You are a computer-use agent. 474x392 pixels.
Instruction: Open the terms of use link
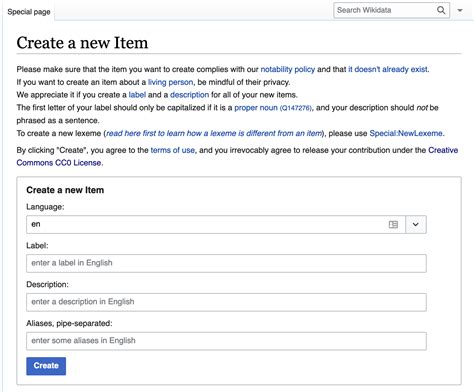[173, 150]
